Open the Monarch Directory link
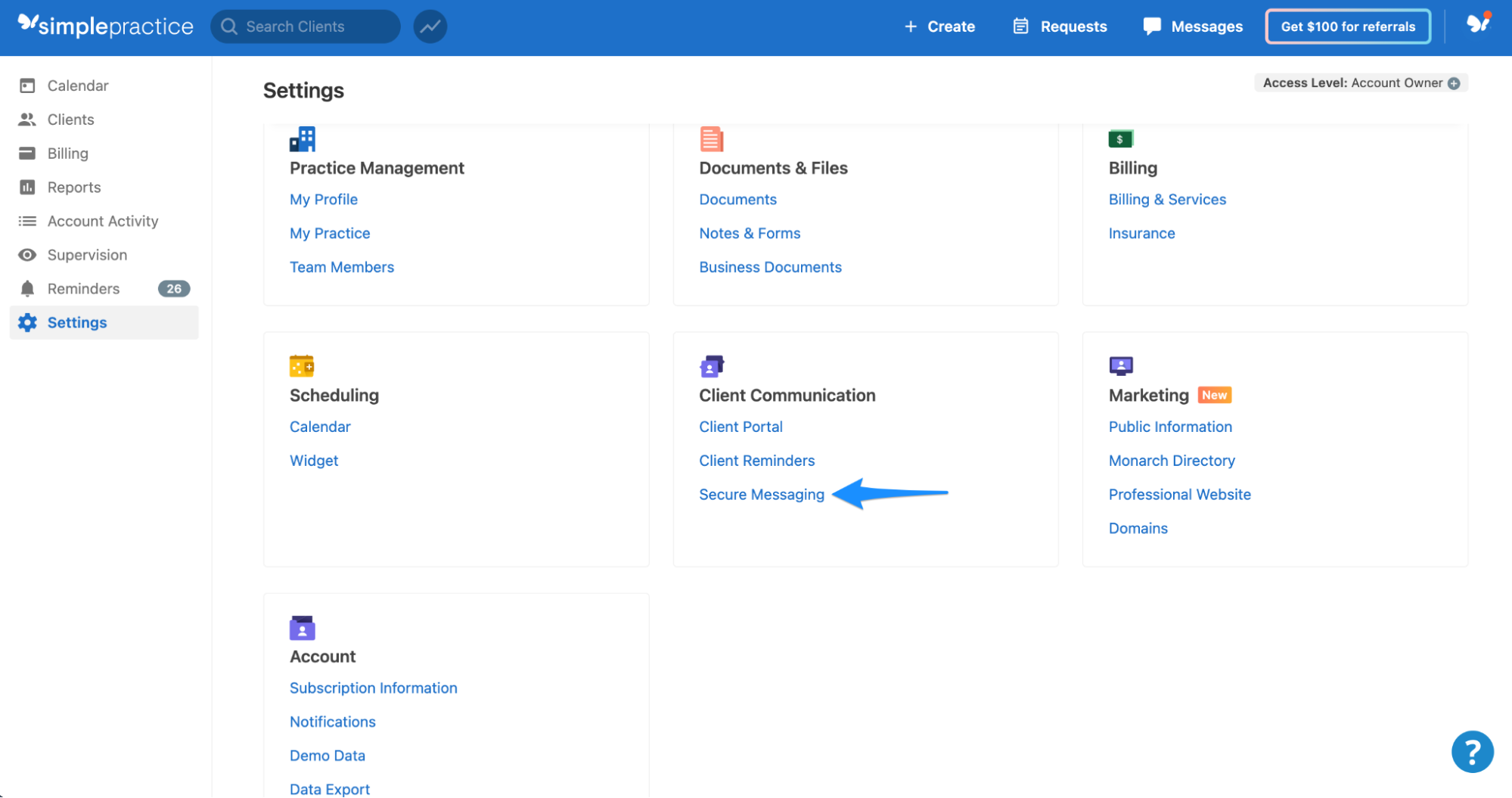This screenshot has height=798, width=1512. click(x=1171, y=460)
